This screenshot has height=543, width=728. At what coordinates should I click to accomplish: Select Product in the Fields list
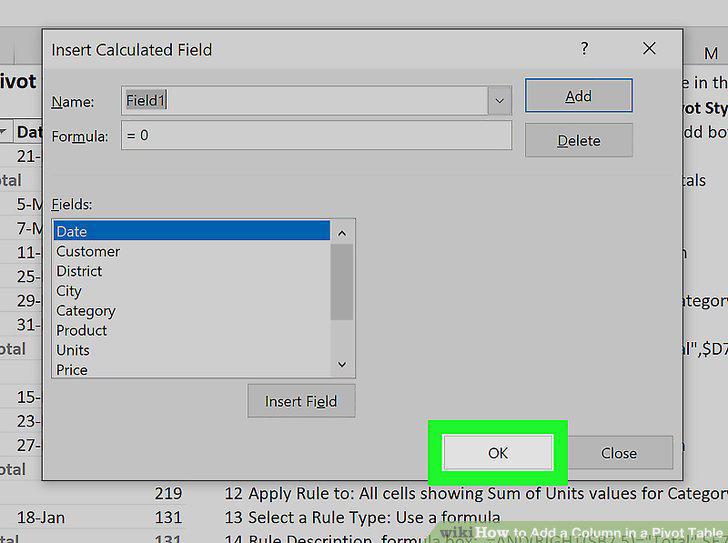[x=192, y=330]
